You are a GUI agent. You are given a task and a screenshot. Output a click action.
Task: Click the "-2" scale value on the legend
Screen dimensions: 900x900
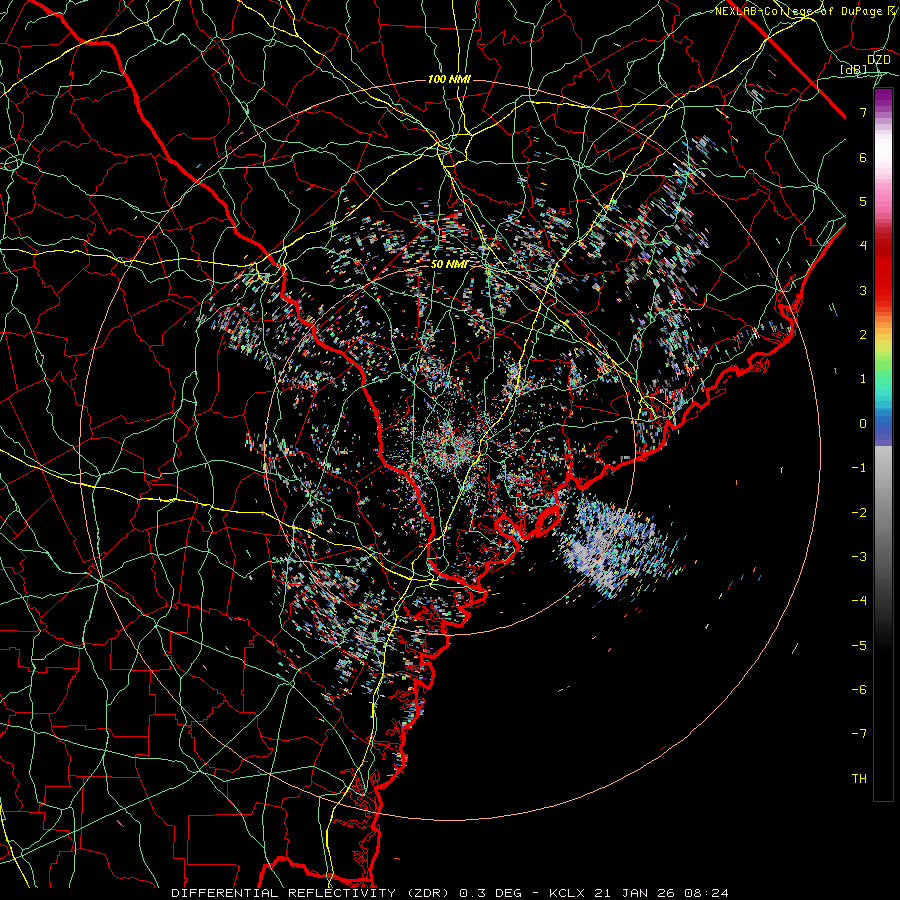(x=859, y=513)
